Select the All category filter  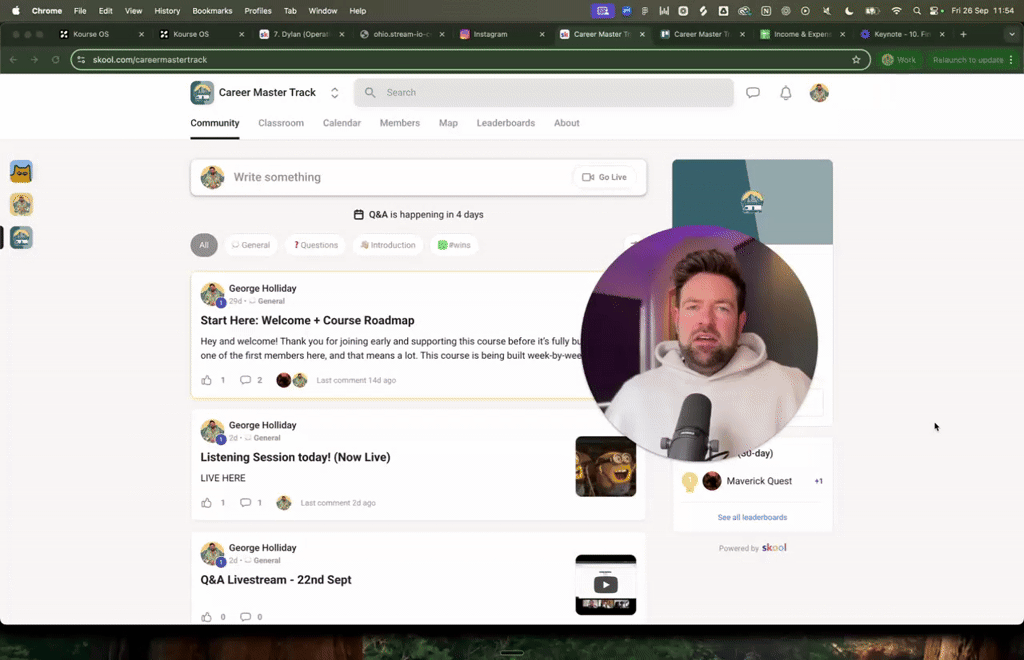[204, 245]
